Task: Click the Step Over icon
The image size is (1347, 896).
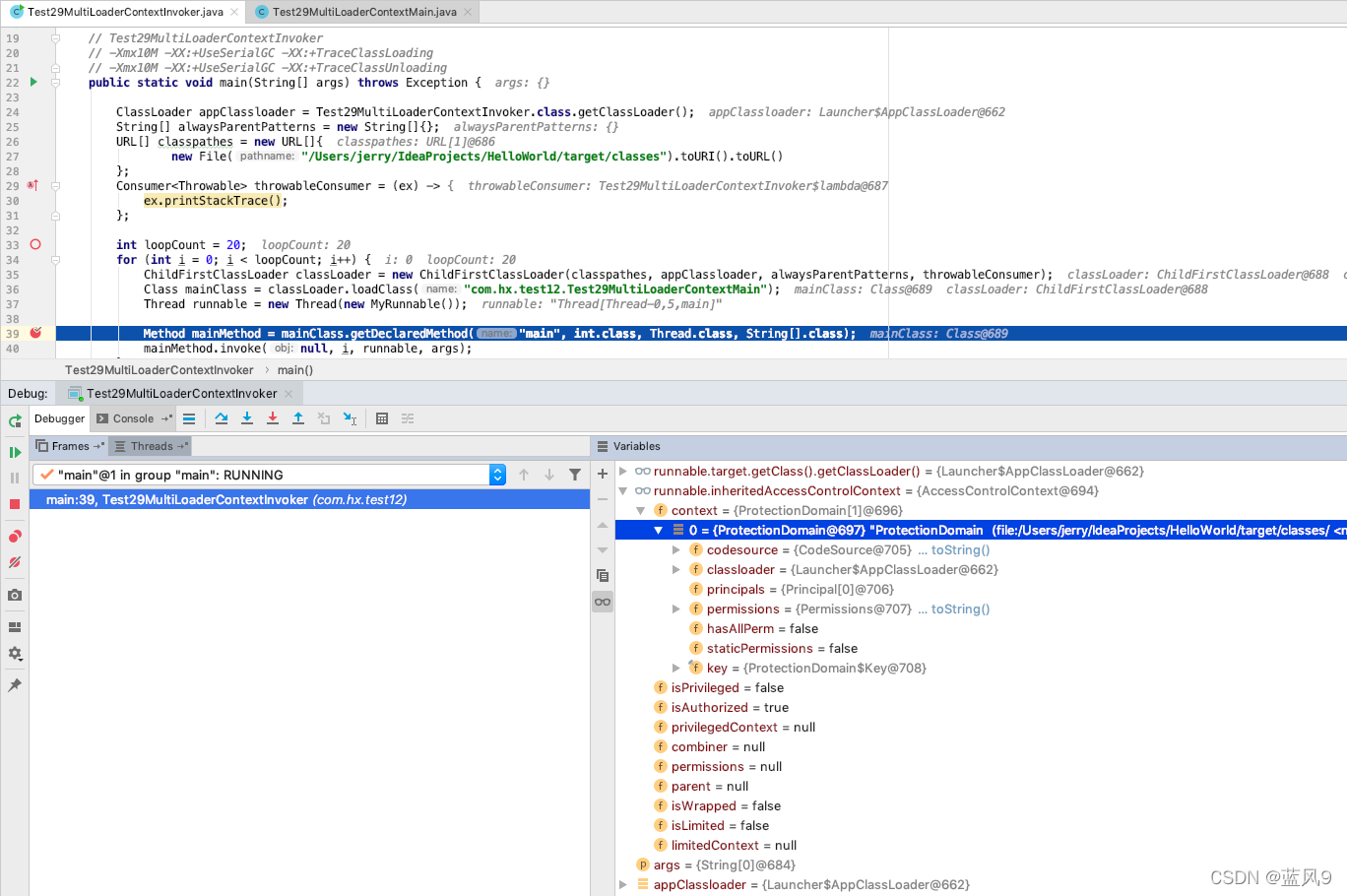Action: (x=222, y=418)
